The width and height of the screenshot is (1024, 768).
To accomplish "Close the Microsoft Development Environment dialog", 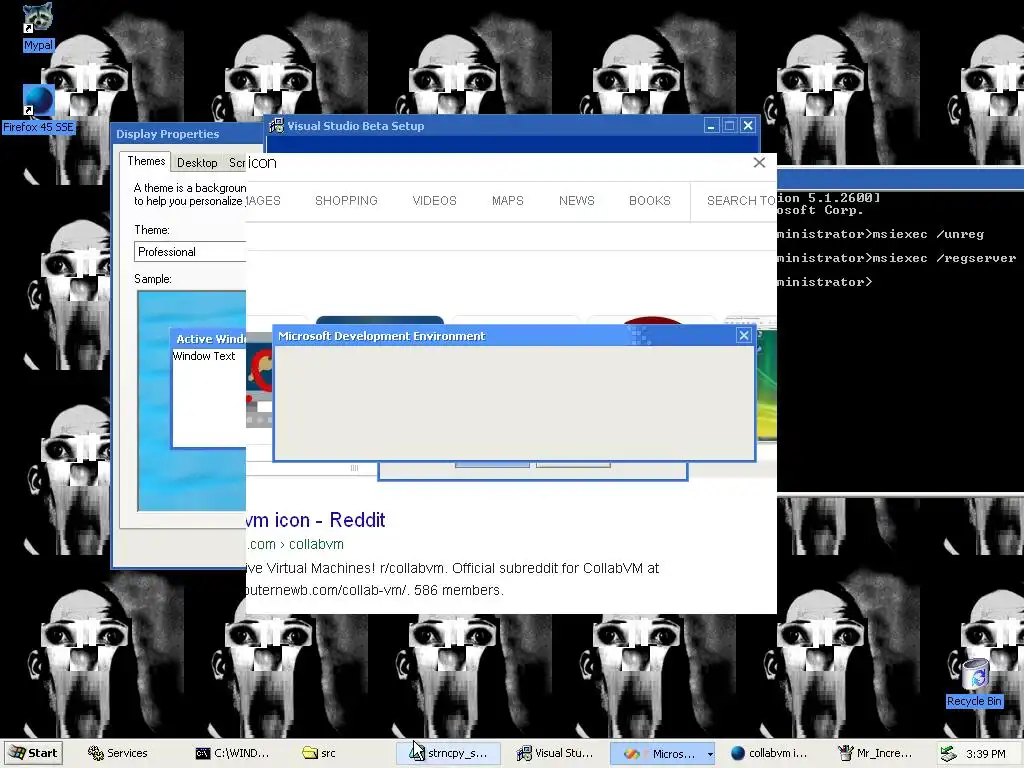I will [743, 336].
